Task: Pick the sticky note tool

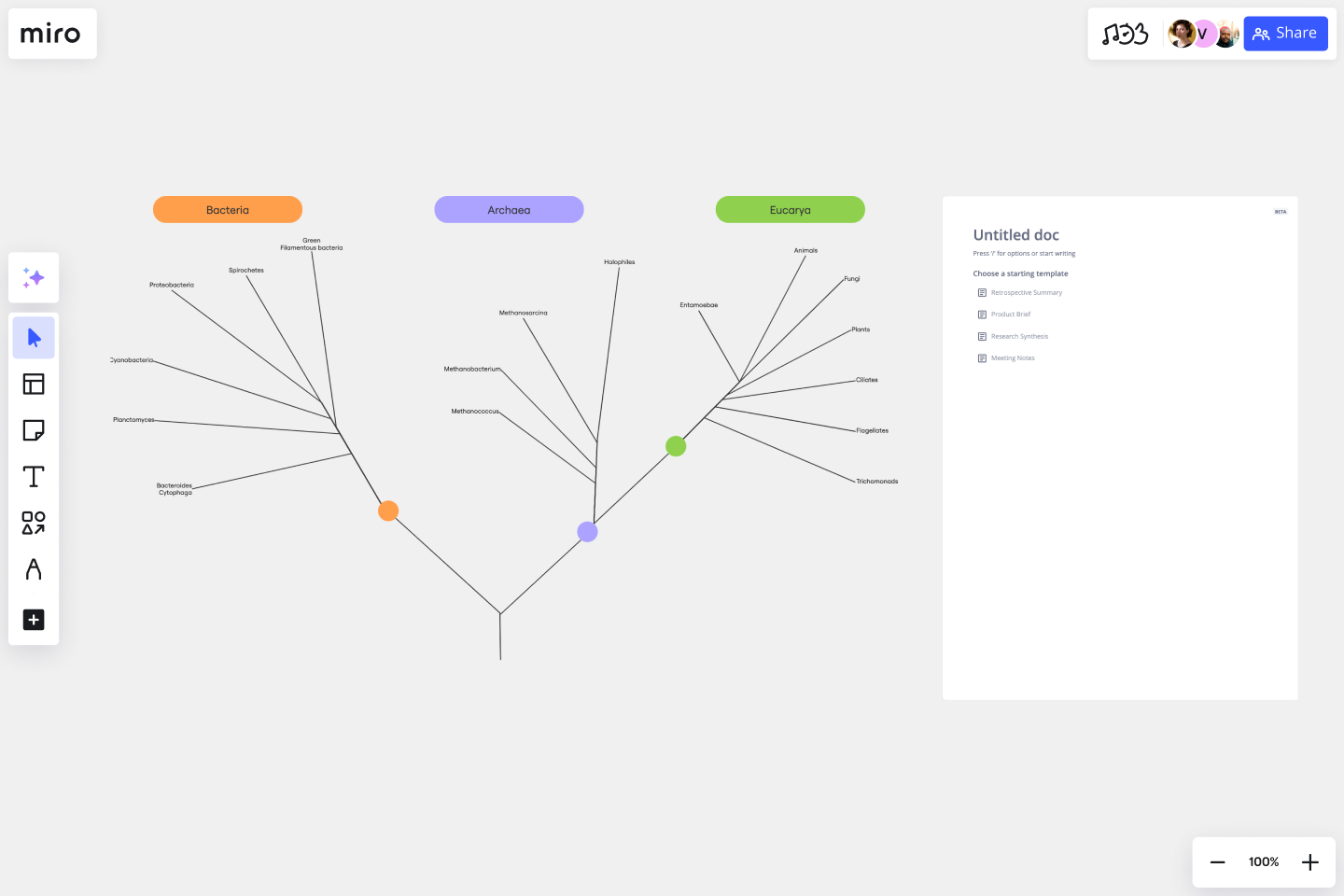Action: click(x=34, y=430)
